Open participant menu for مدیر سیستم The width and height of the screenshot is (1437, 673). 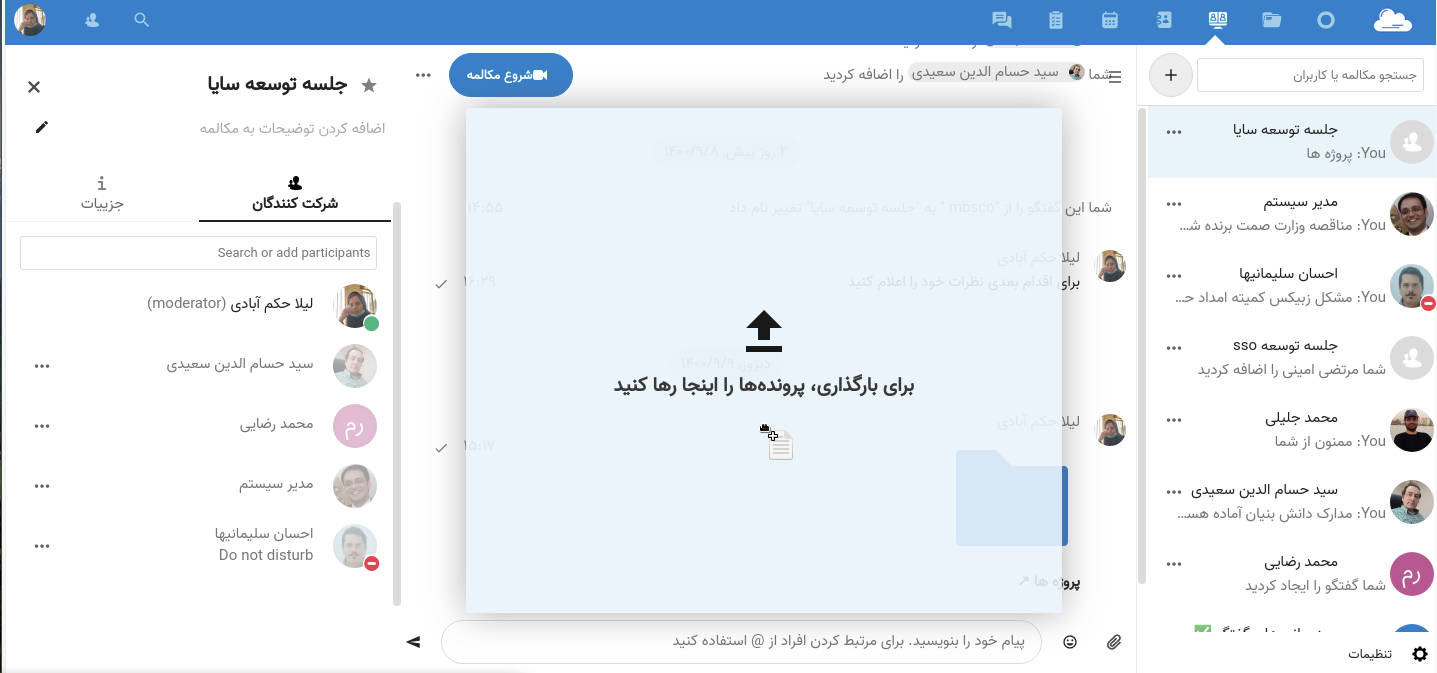click(42, 486)
